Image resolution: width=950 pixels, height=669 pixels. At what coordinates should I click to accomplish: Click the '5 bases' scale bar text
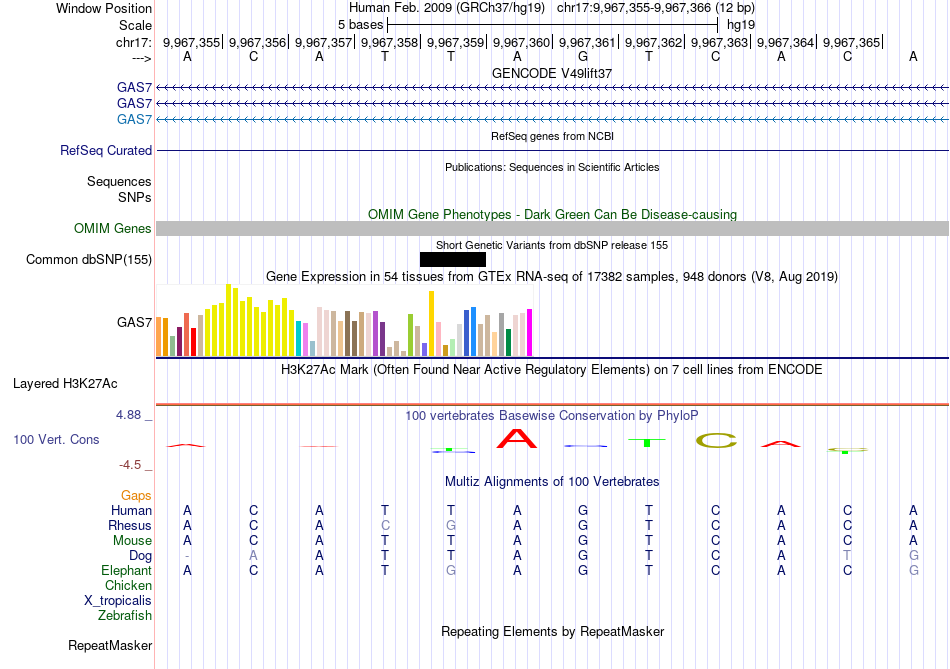(x=360, y=25)
